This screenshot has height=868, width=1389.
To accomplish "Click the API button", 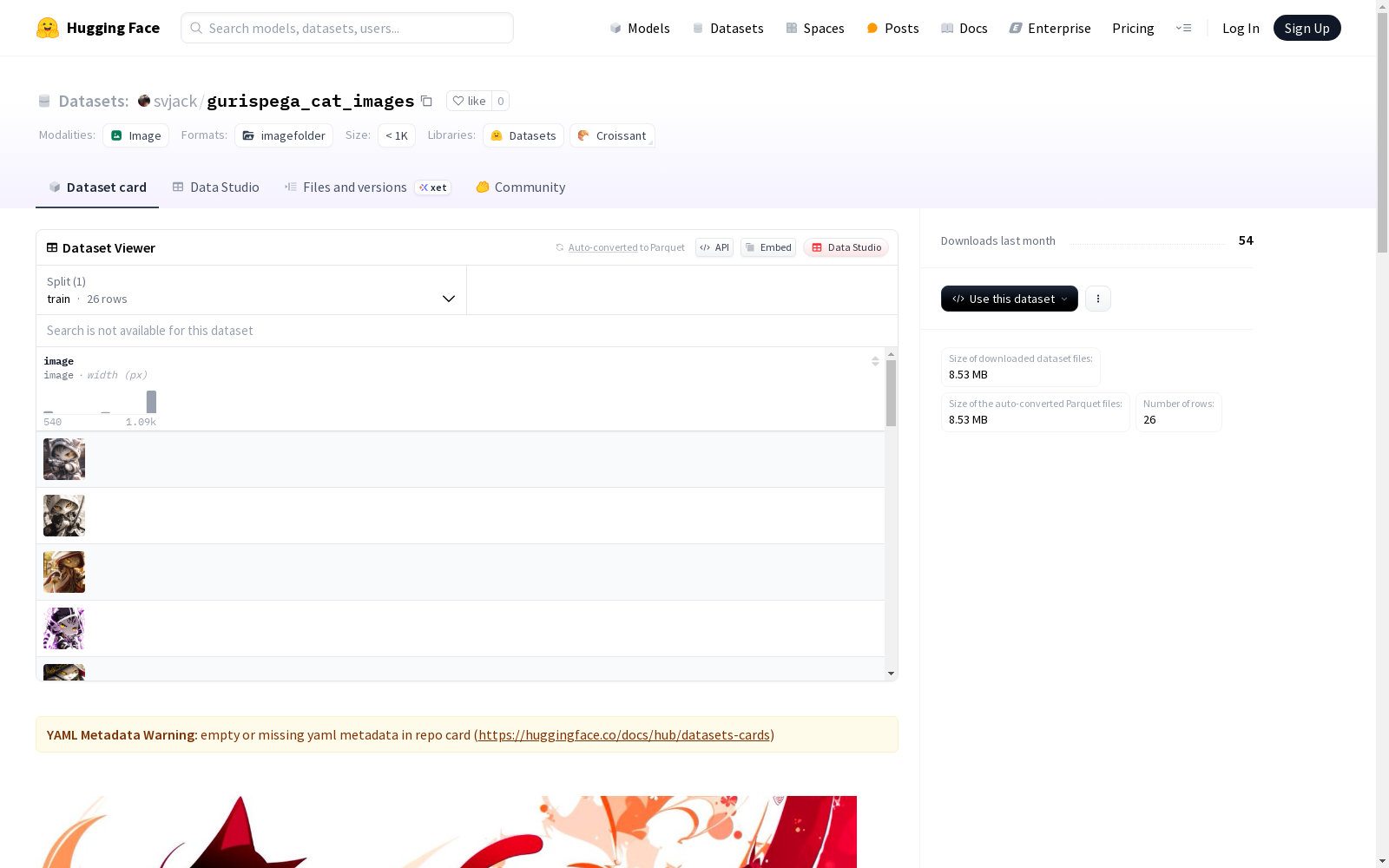I will (714, 247).
